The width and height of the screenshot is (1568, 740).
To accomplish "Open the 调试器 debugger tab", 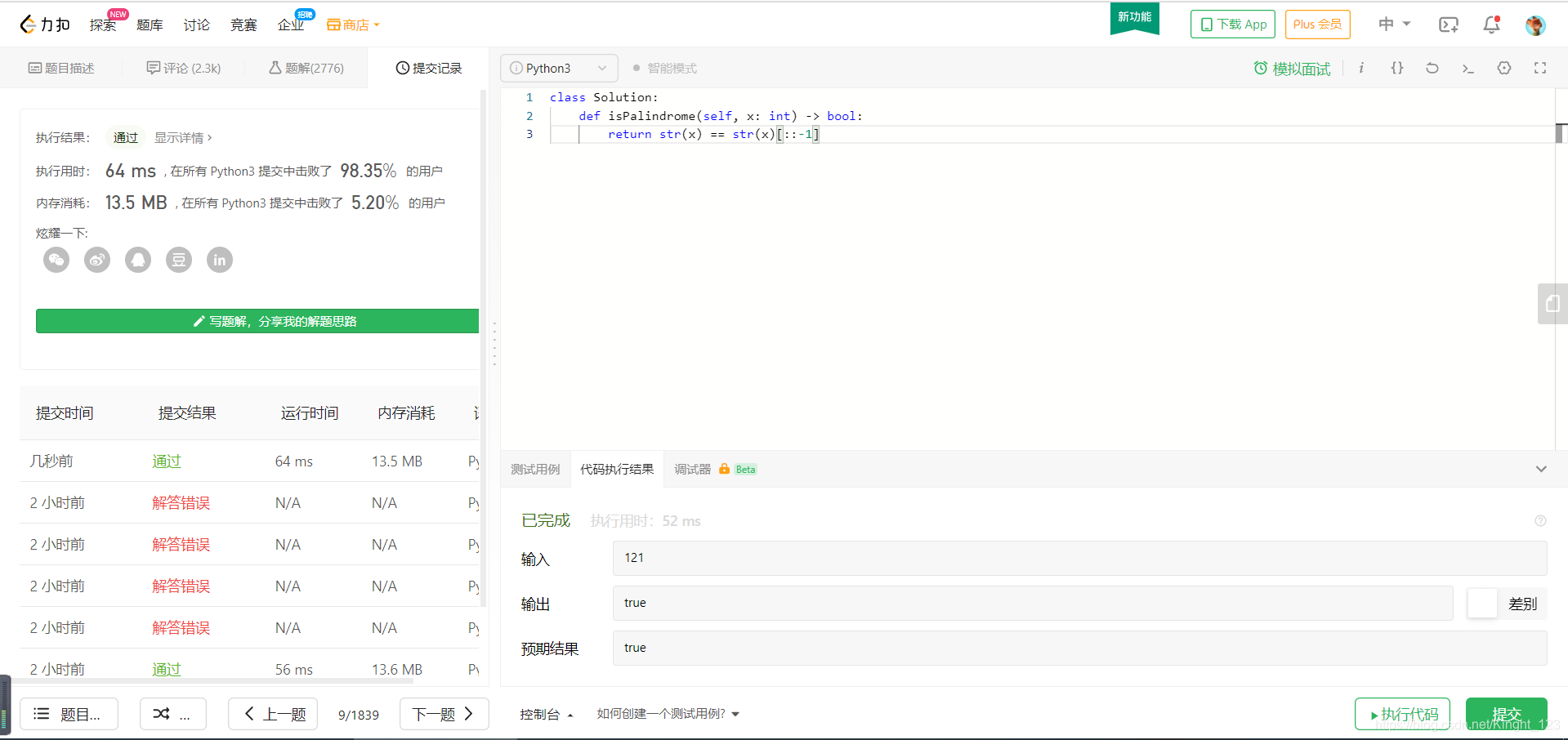I will tap(692, 469).
